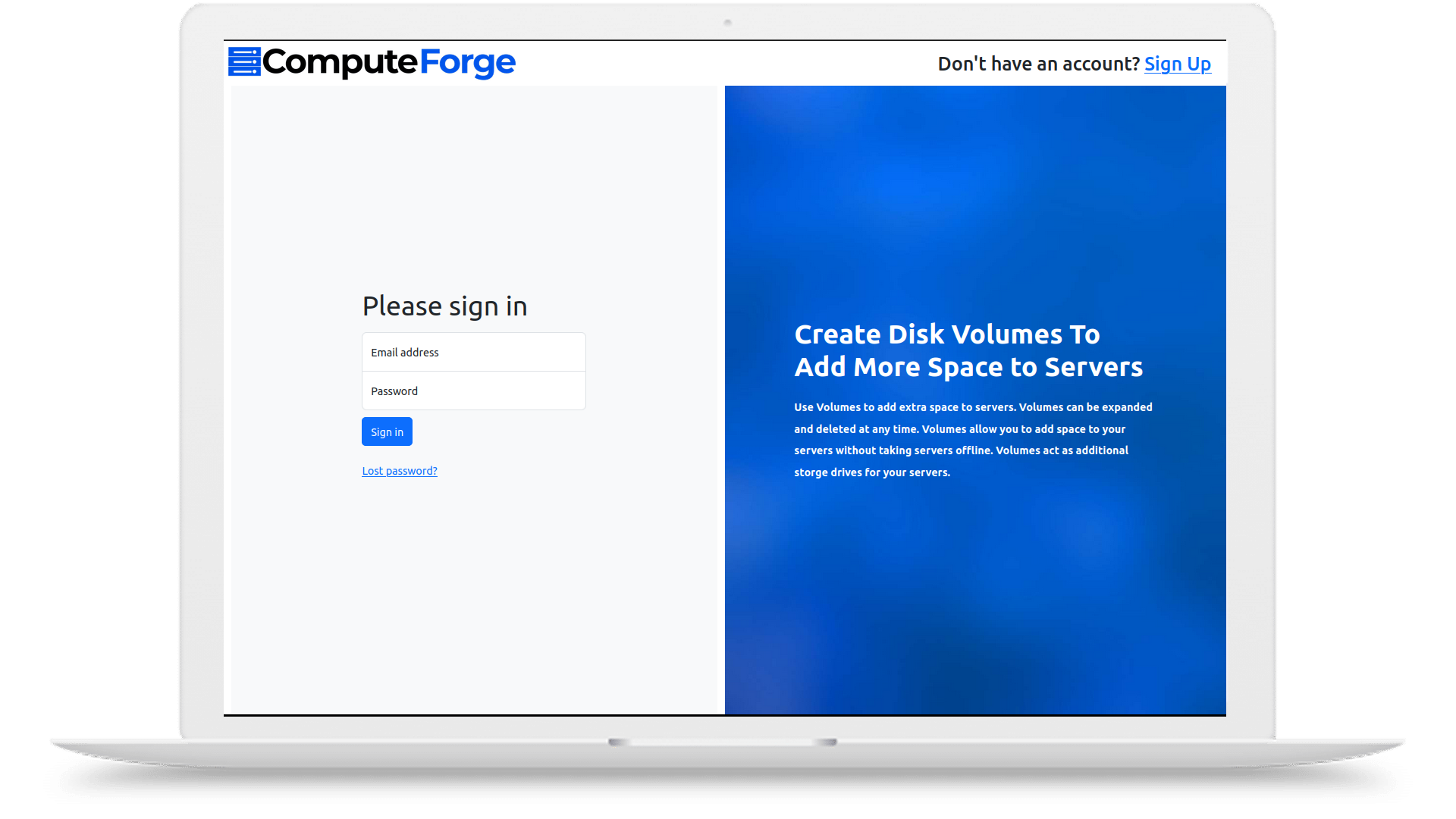Open the Sign Up link
Screen dimensions: 1456x819
click(x=1177, y=64)
